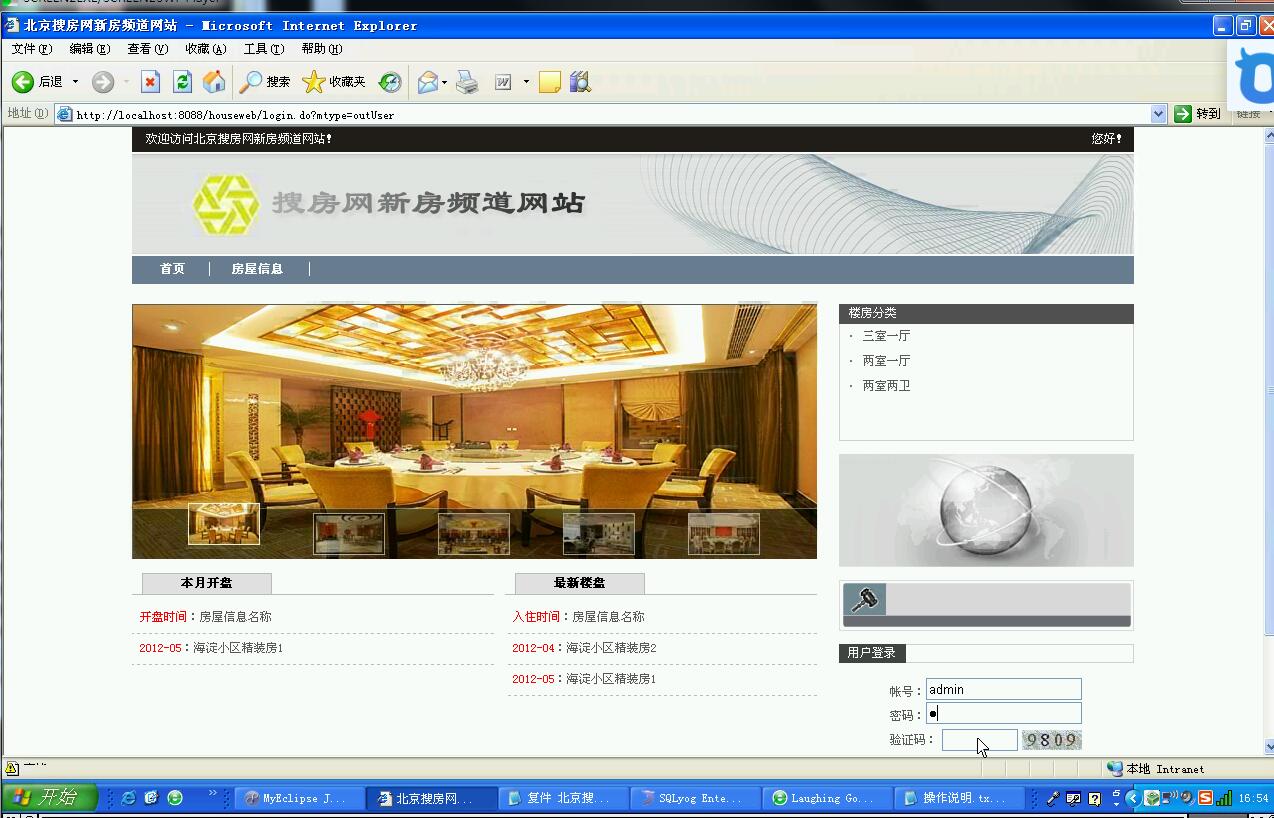Image resolution: width=1274 pixels, height=818 pixels.
Task: Click the IE window title-bar icon
Action: click(x=12, y=25)
